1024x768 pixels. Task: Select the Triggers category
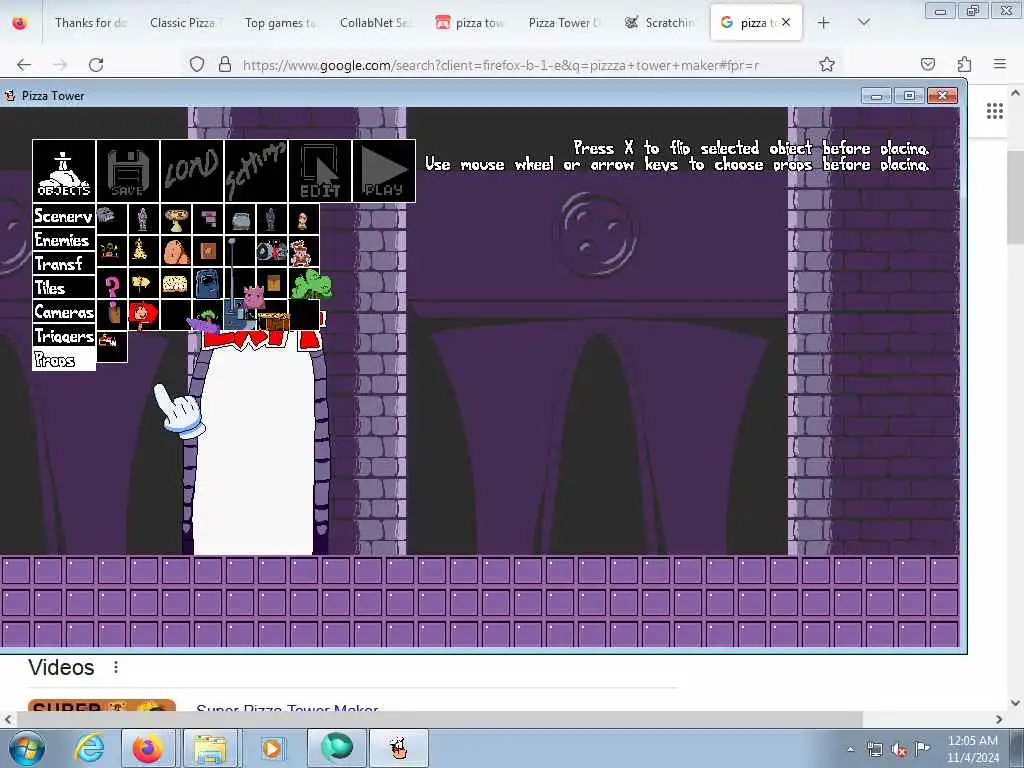(x=64, y=336)
